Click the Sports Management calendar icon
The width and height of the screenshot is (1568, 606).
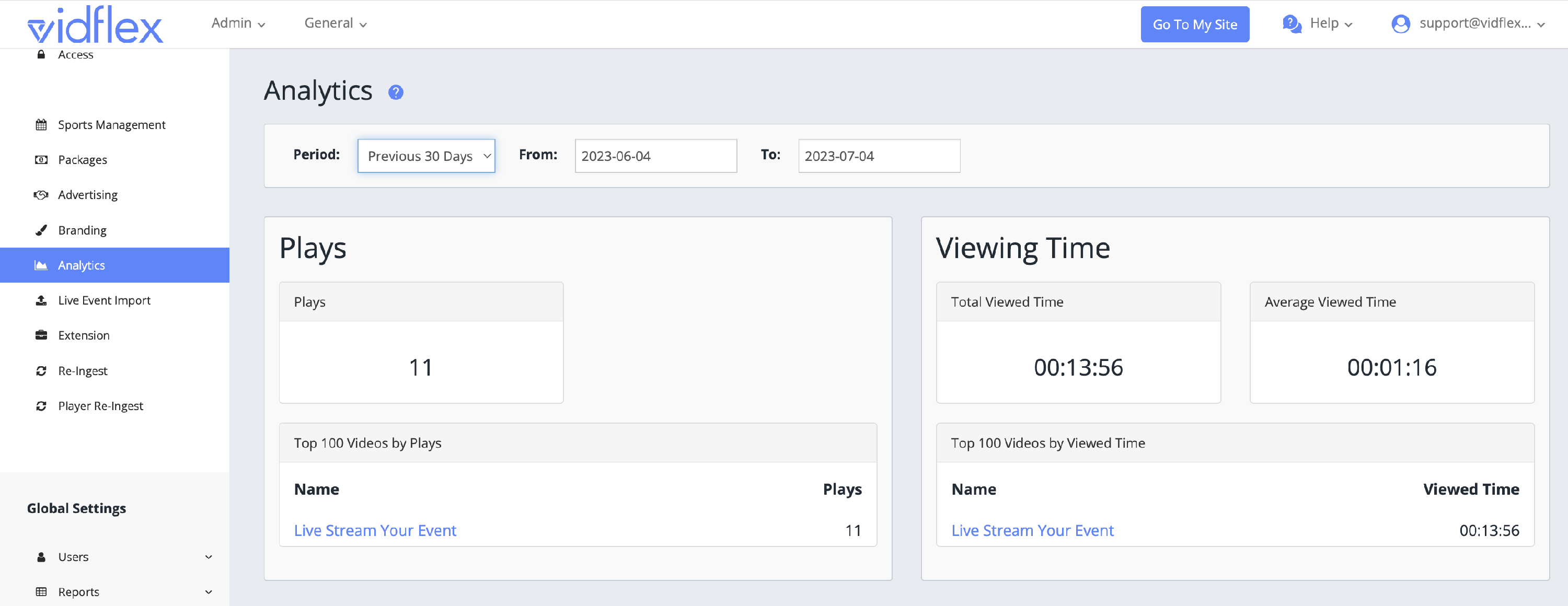coord(41,125)
